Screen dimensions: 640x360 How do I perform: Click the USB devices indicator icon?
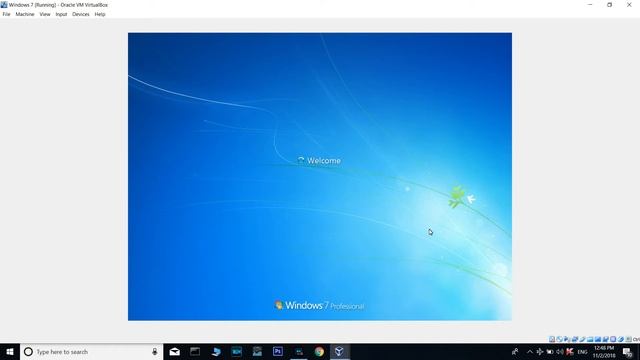pyautogui.click(x=582, y=339)
